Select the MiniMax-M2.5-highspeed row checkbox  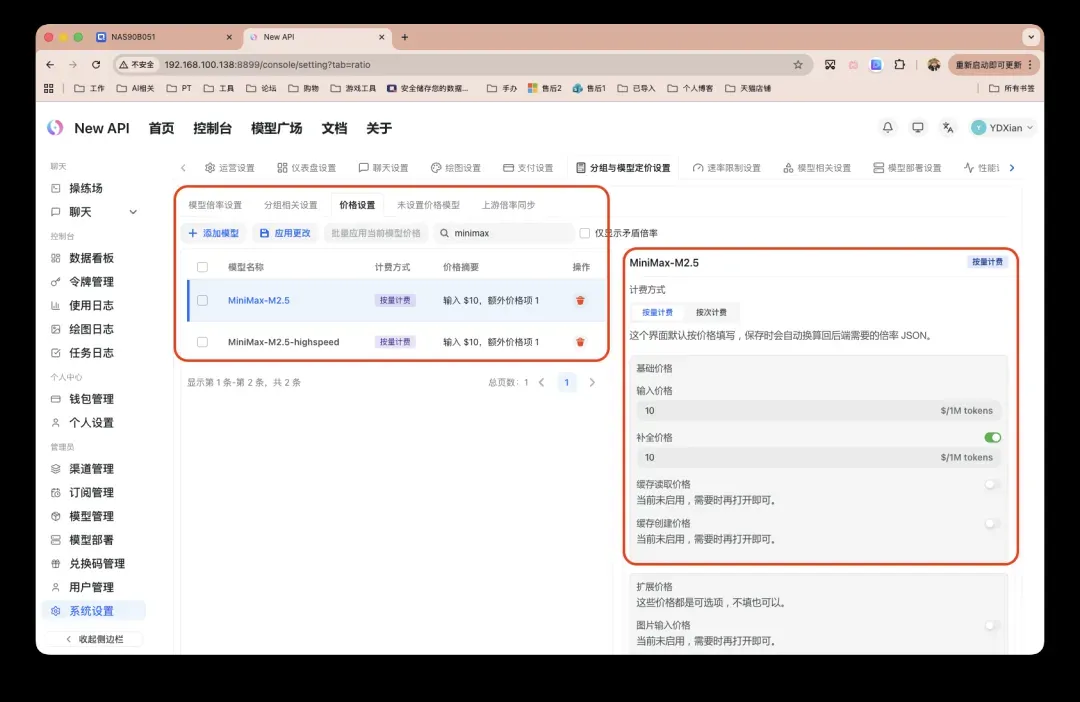203,342
